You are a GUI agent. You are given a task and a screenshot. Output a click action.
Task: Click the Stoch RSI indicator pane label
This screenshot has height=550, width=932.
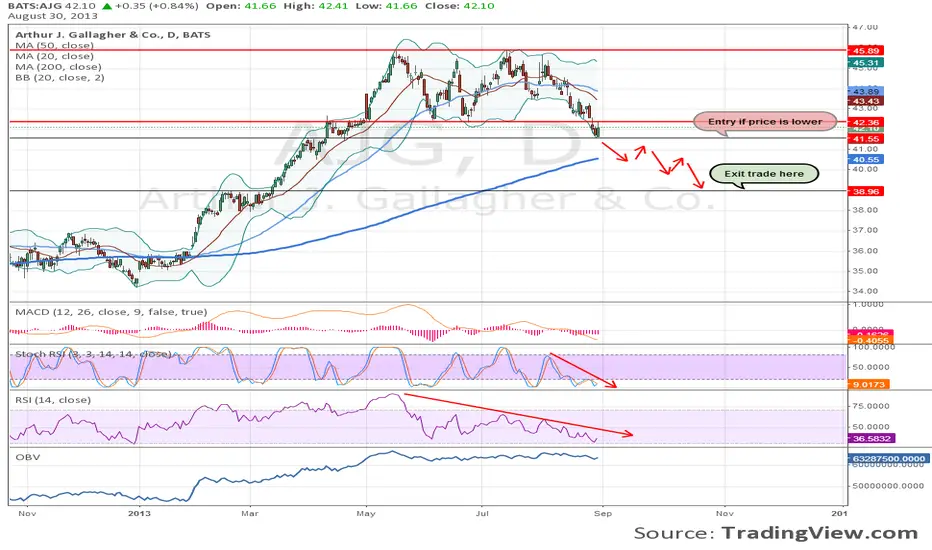(x=93, y=354)
